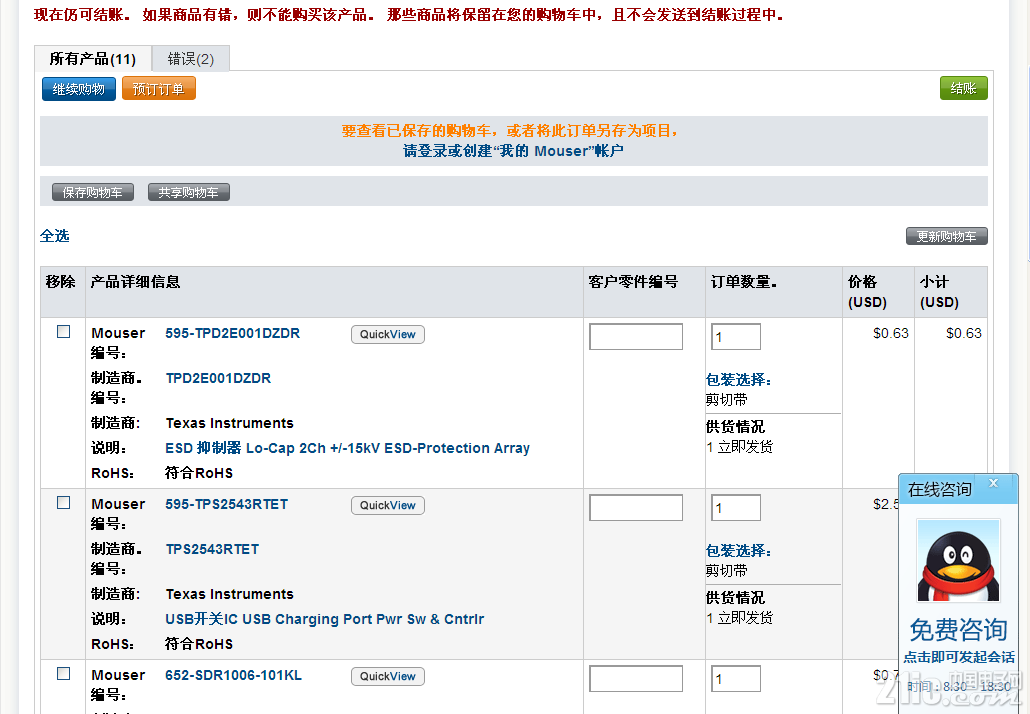
Task: Open the 595-TPS2543RTET Mouser part link
Action: point(227,504)
